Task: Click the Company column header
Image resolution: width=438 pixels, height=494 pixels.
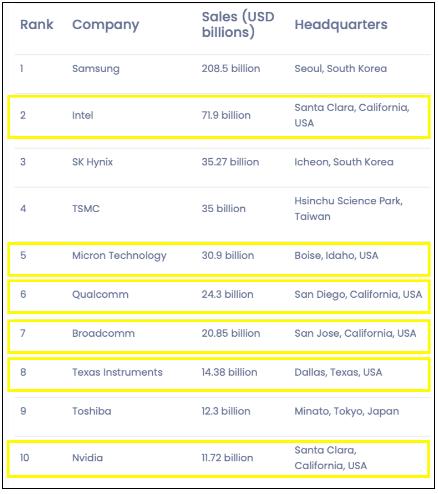Action: (106, 25)
